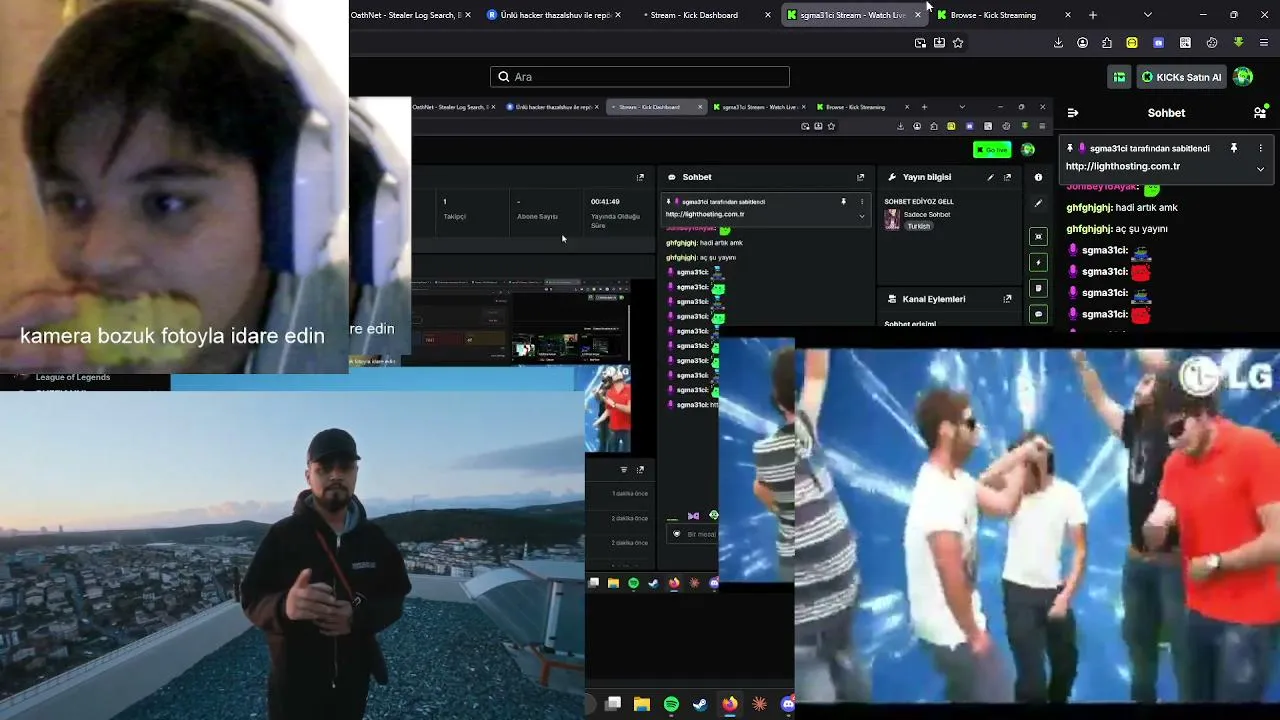Click the 'Abone Sayısı' stat label
The height and width of the screenshot is (720, 1280).
click(537, 216)
